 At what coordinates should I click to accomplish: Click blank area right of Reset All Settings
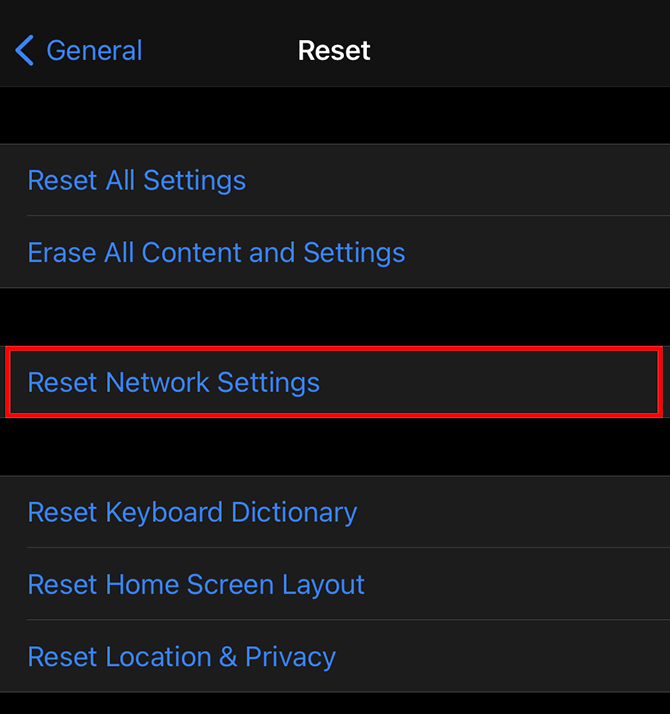point(480,180)
